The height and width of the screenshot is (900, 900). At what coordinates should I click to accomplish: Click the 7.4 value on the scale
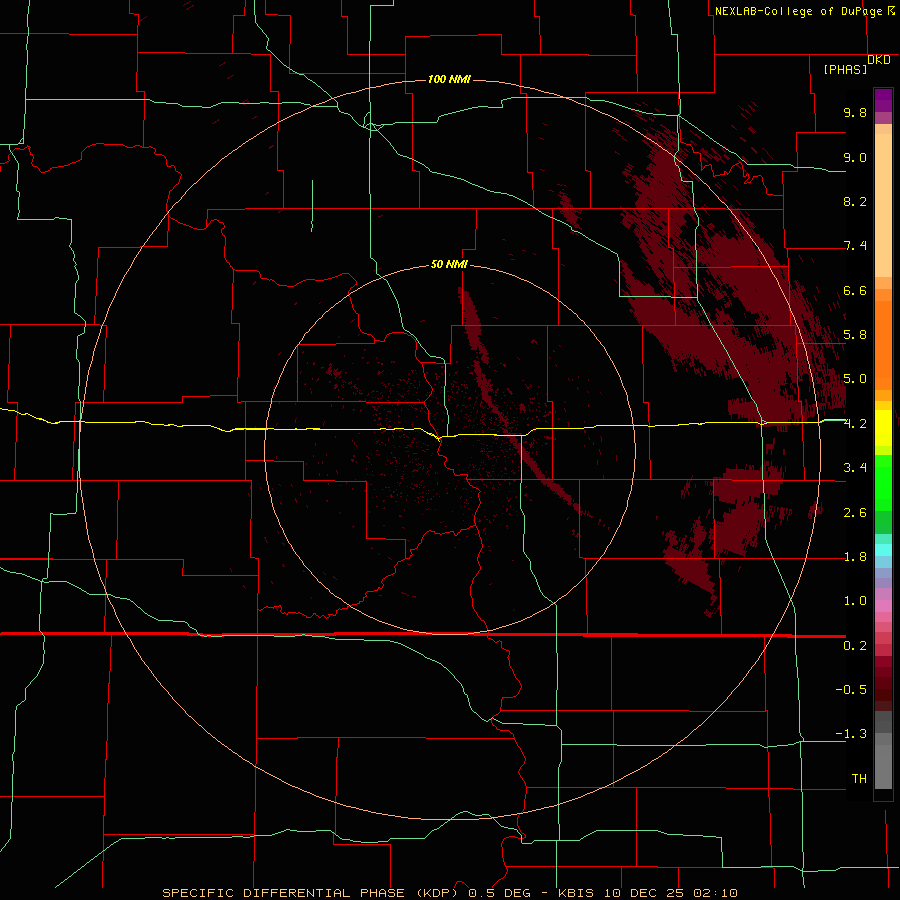855,246
